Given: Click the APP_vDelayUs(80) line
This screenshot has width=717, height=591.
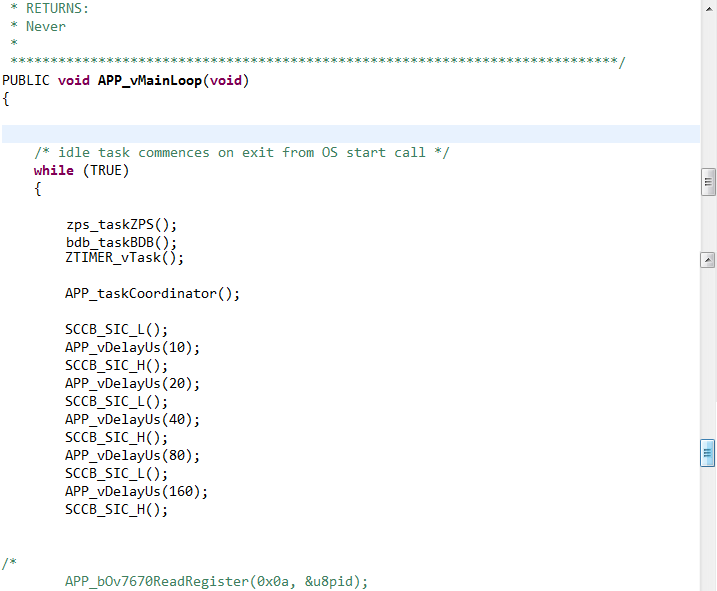Looking at the screenshot, I should coord(132,455).
